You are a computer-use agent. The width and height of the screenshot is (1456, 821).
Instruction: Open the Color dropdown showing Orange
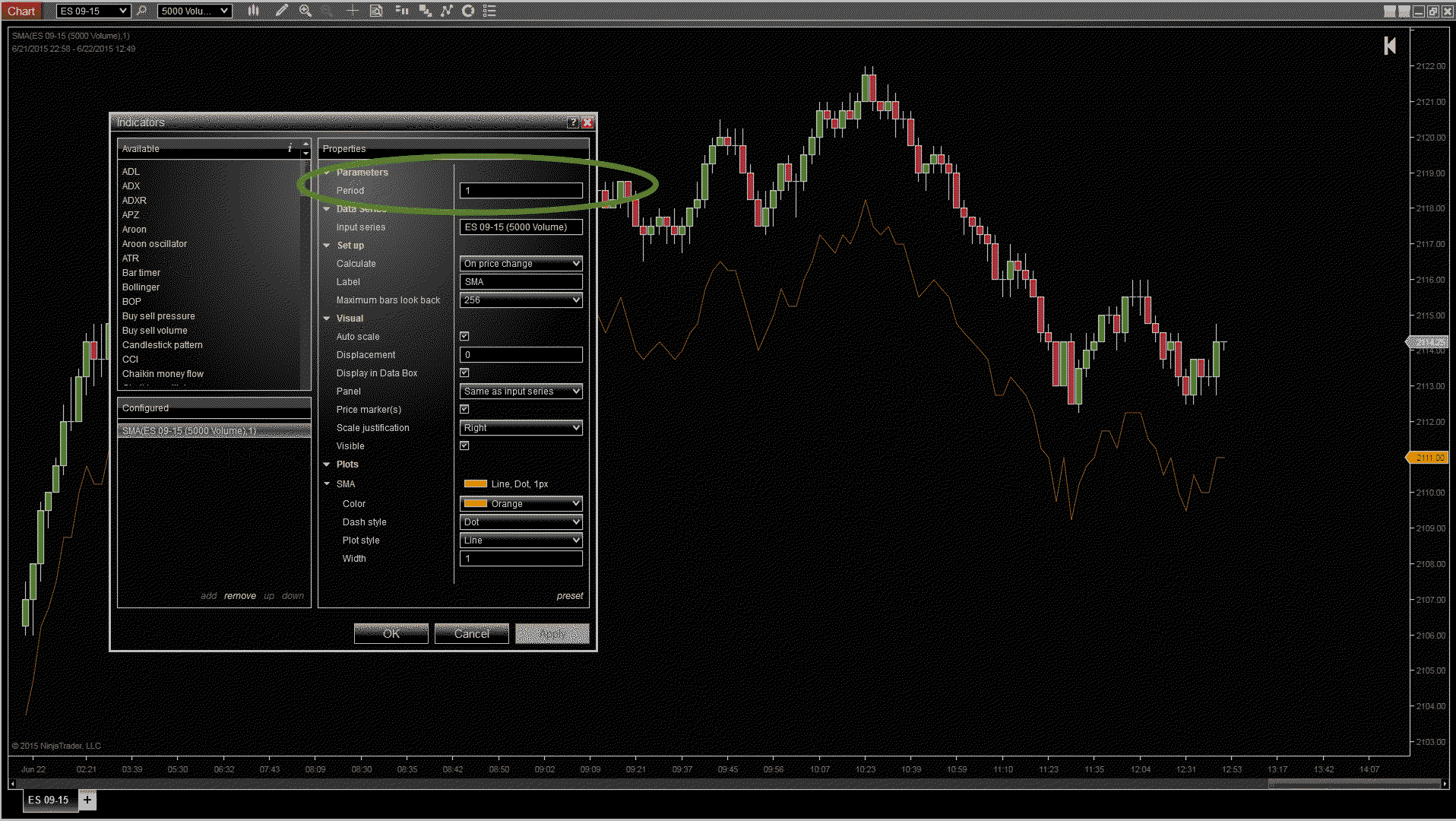(521, 504)
